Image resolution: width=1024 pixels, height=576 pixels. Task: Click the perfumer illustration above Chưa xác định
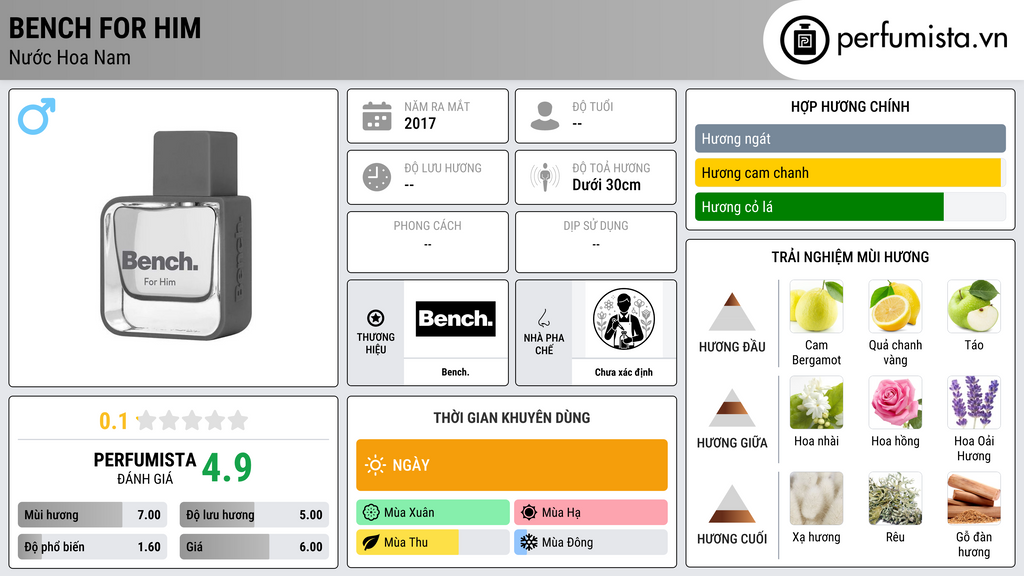[x=624, y=319]
